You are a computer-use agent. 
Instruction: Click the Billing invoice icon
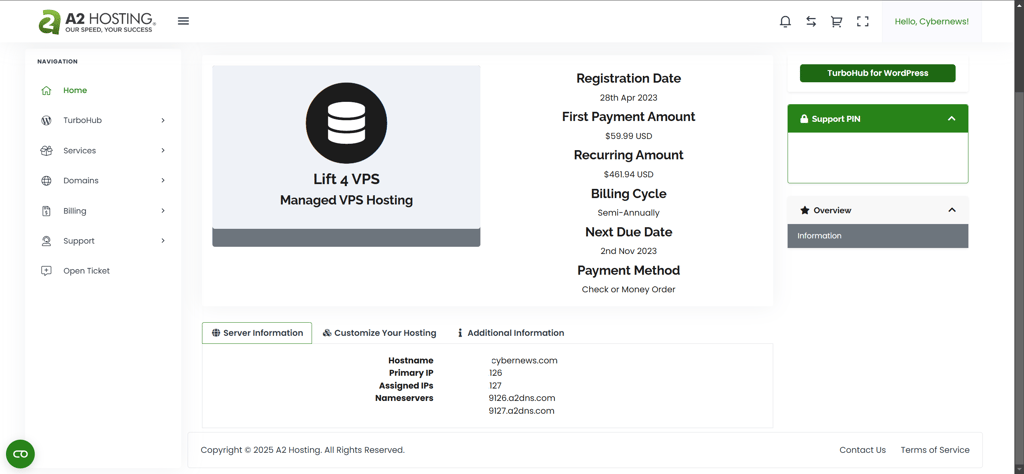[46, 211]
